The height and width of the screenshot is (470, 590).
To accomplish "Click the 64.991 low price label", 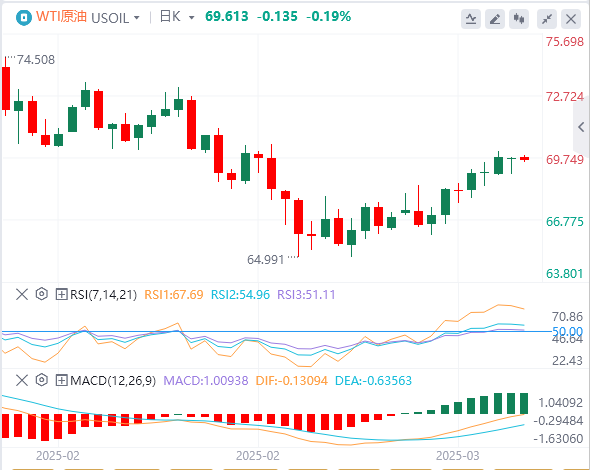I will click(265, 260).
